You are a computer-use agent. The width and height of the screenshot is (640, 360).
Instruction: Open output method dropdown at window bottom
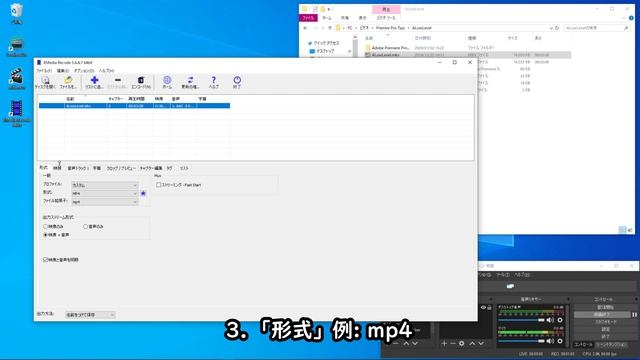click(x=90, y=315)
